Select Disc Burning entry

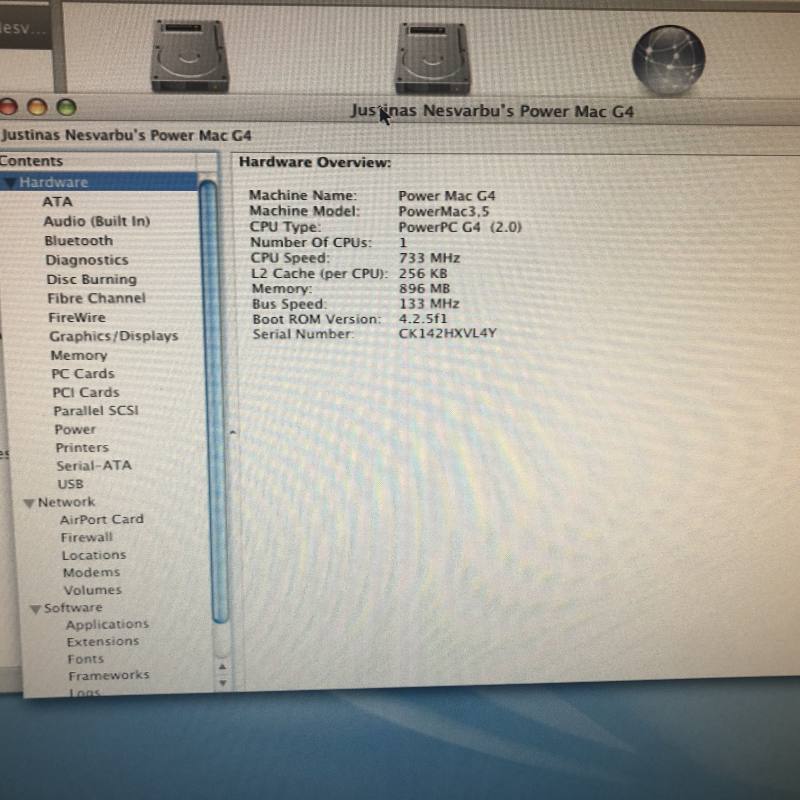click(91, 279)
